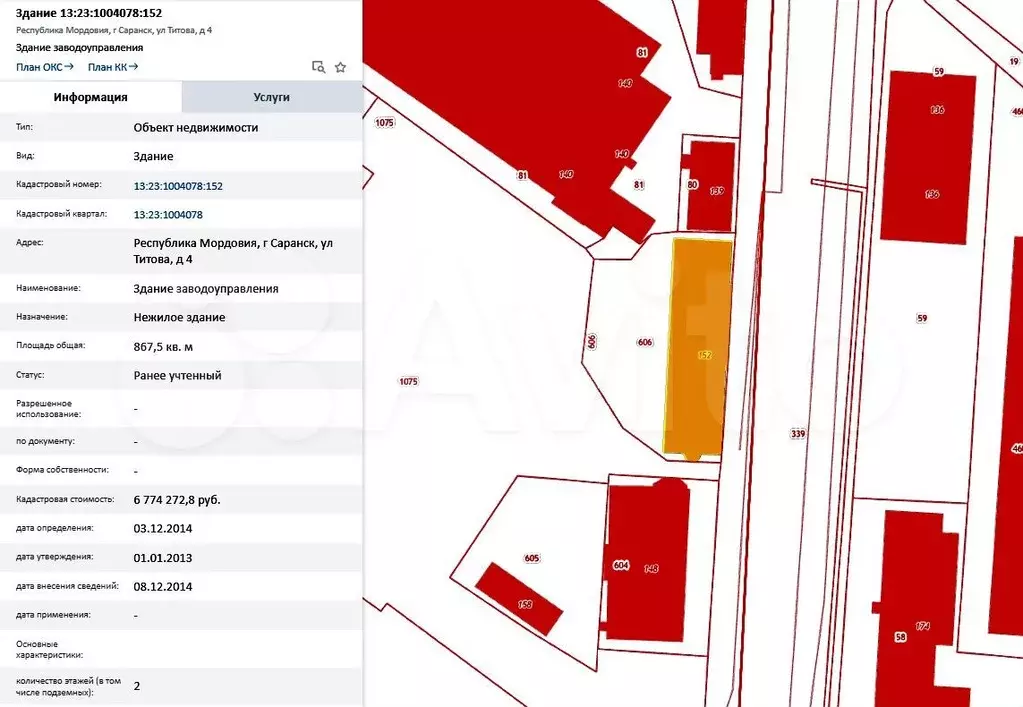Select red building 158 on the map

pos(519,599)
